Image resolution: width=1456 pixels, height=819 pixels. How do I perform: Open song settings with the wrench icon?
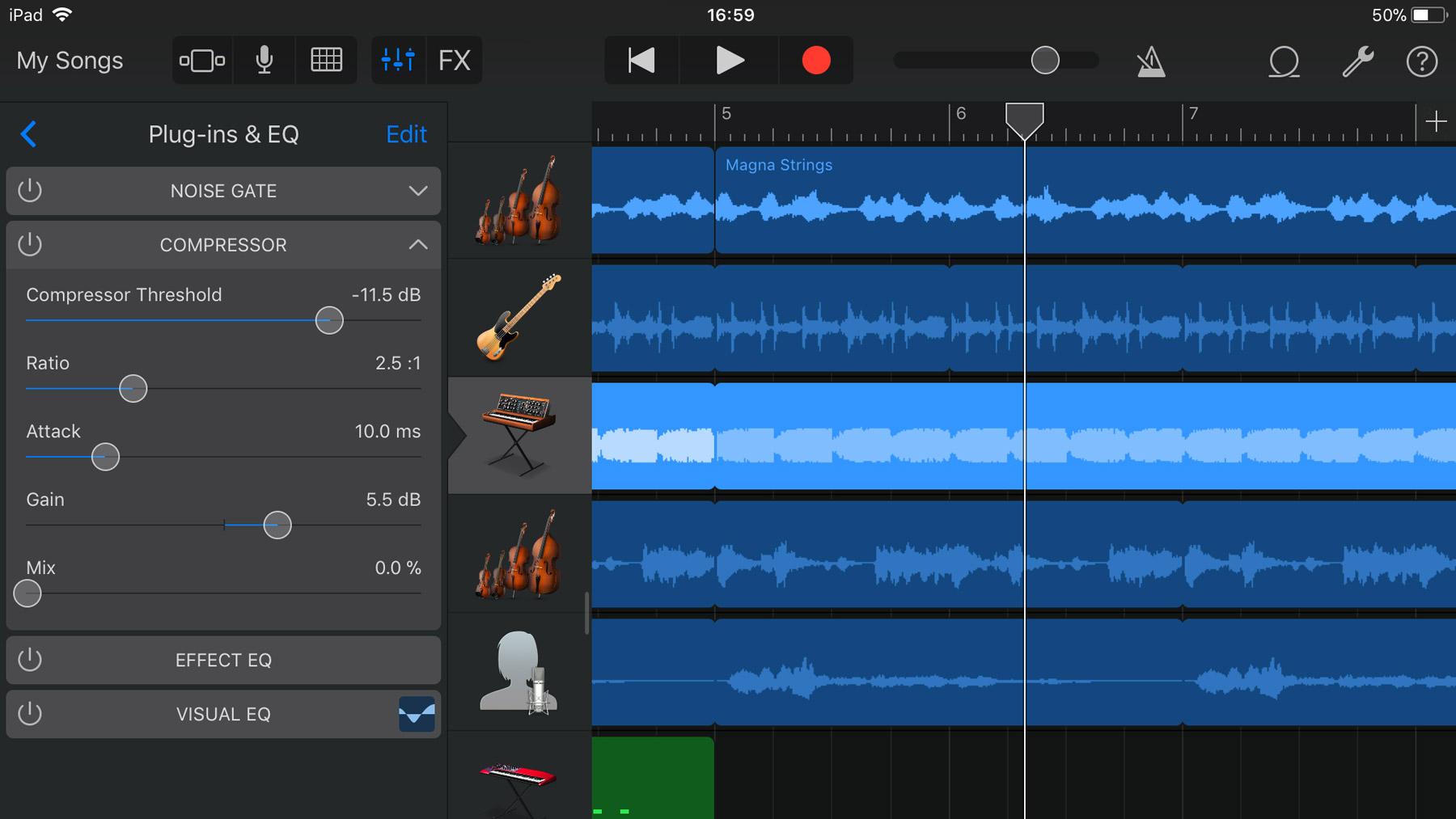click(1358, 60)
